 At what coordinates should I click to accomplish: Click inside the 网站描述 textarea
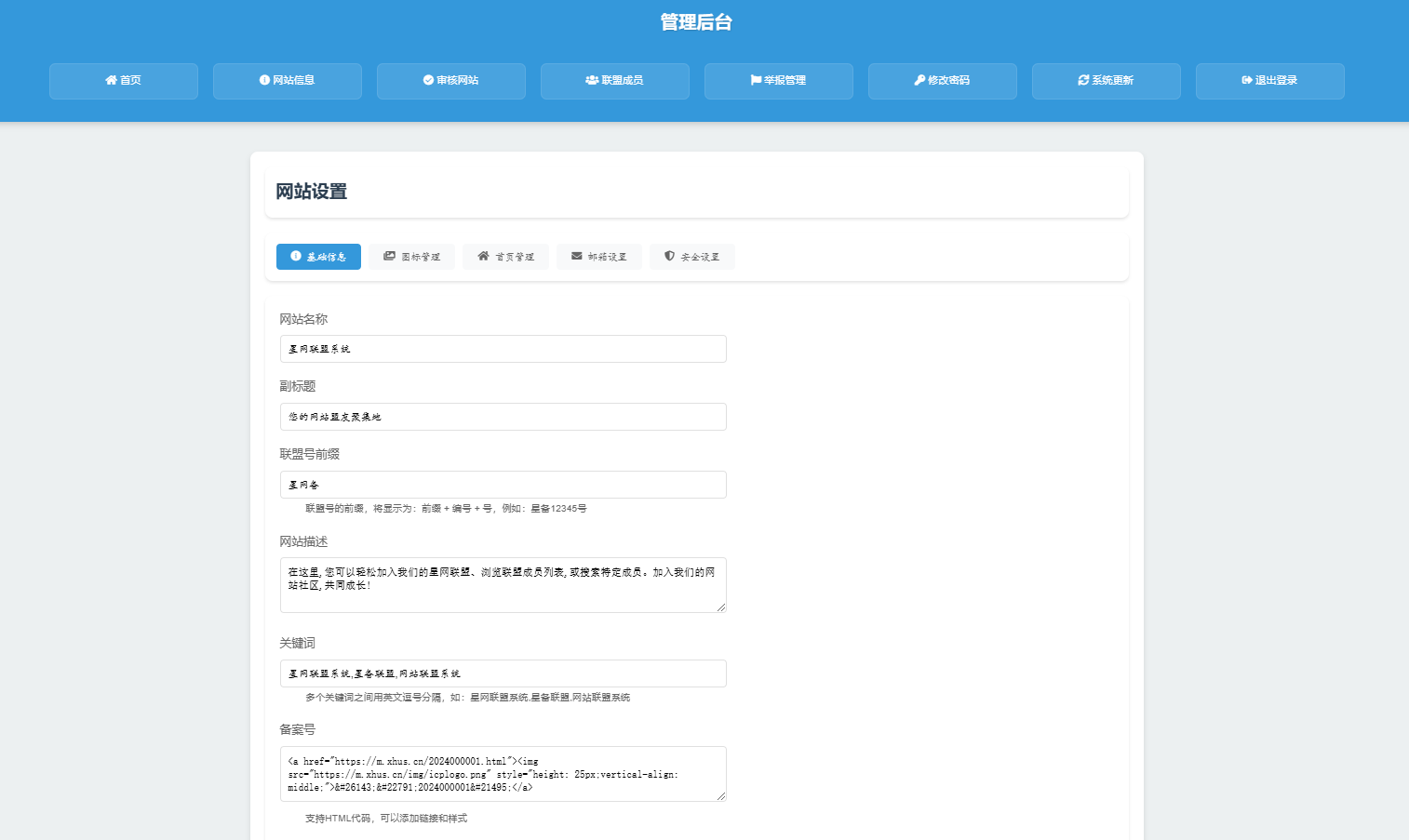click(503, 592)
